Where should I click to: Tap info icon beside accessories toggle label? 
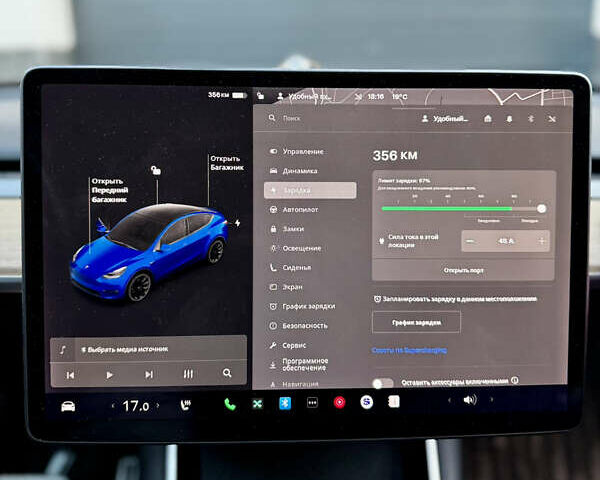tap(515, 380)
